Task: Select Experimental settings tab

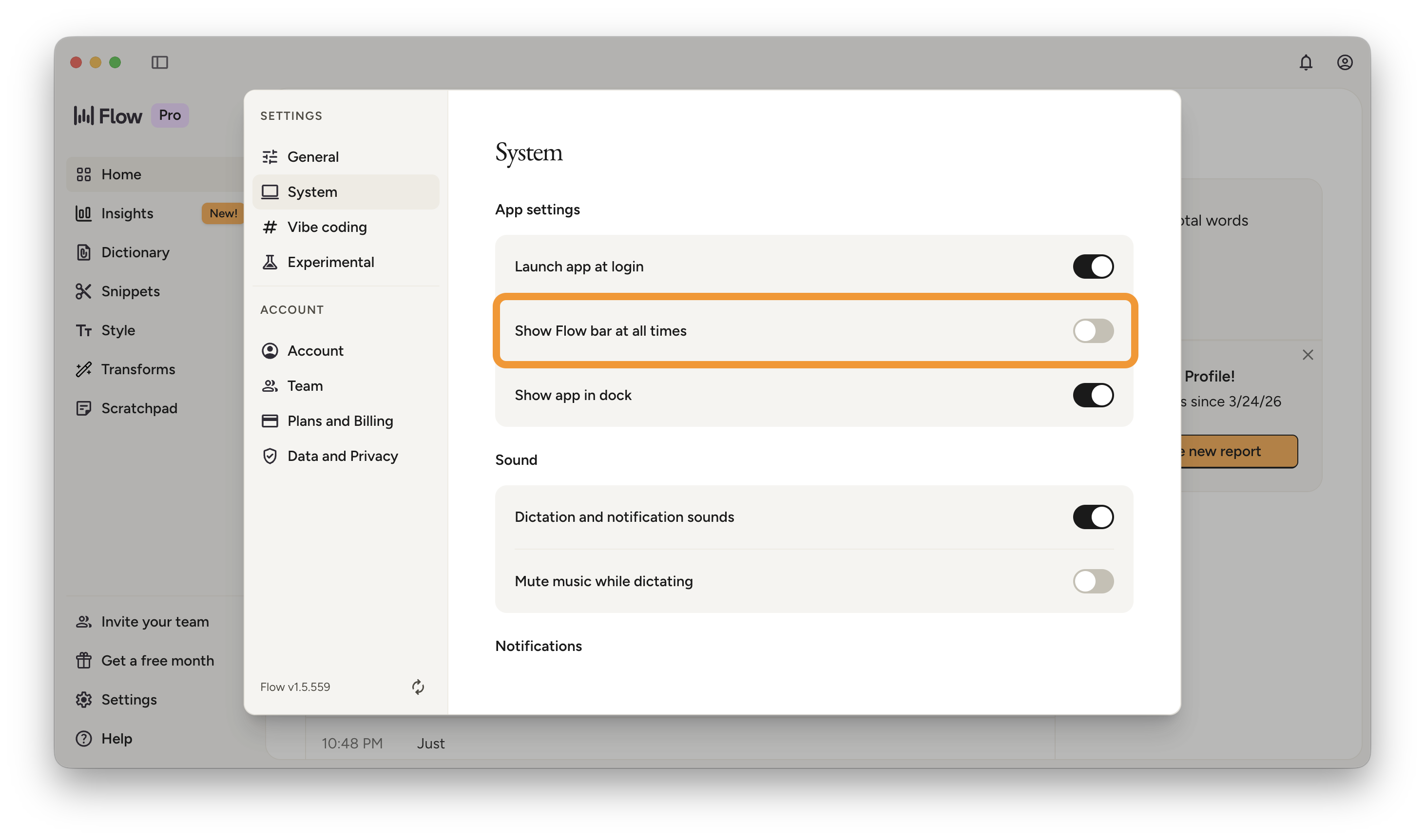Action: (346, 262)
